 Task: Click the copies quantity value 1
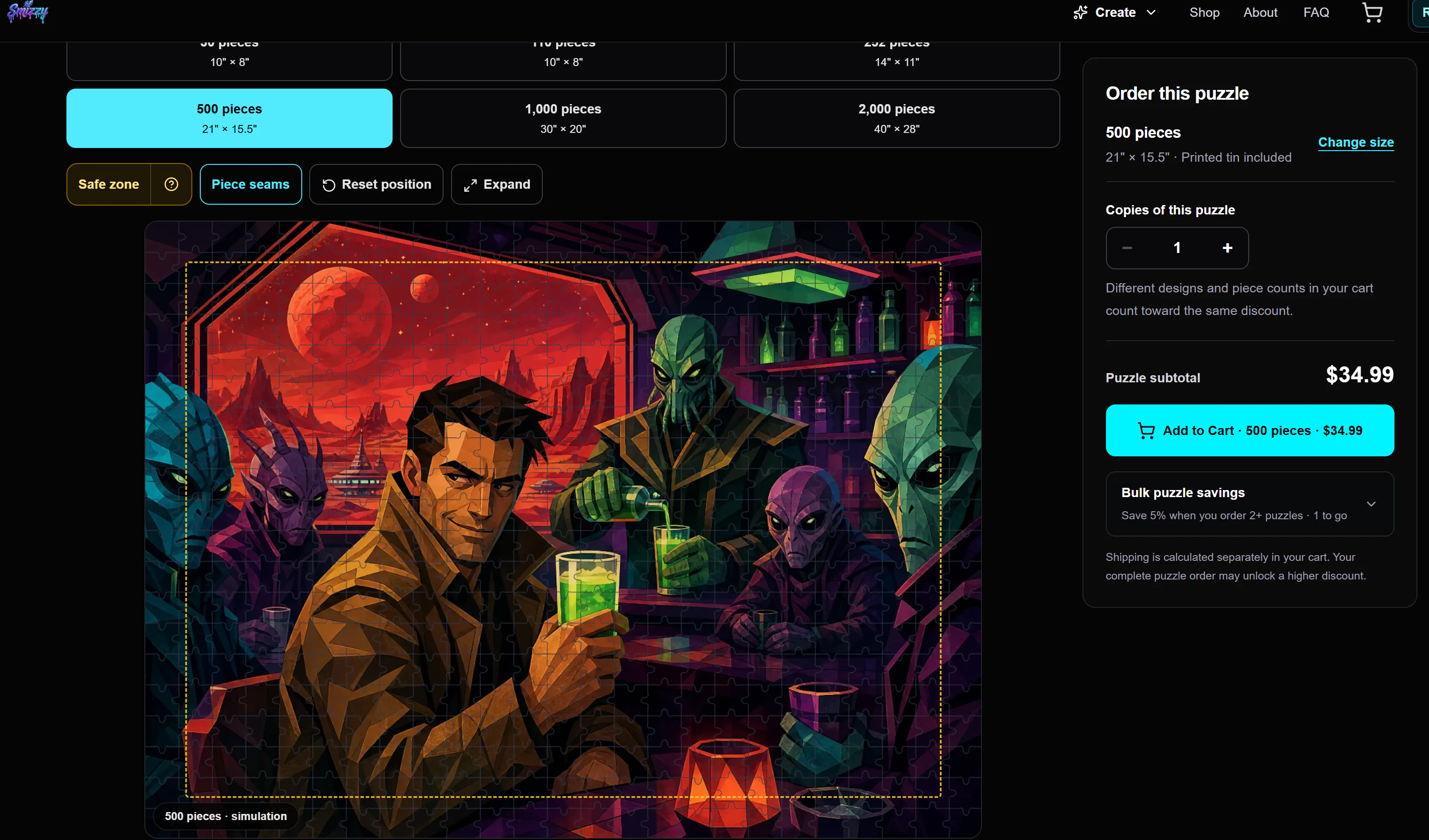click(1177, 248)
